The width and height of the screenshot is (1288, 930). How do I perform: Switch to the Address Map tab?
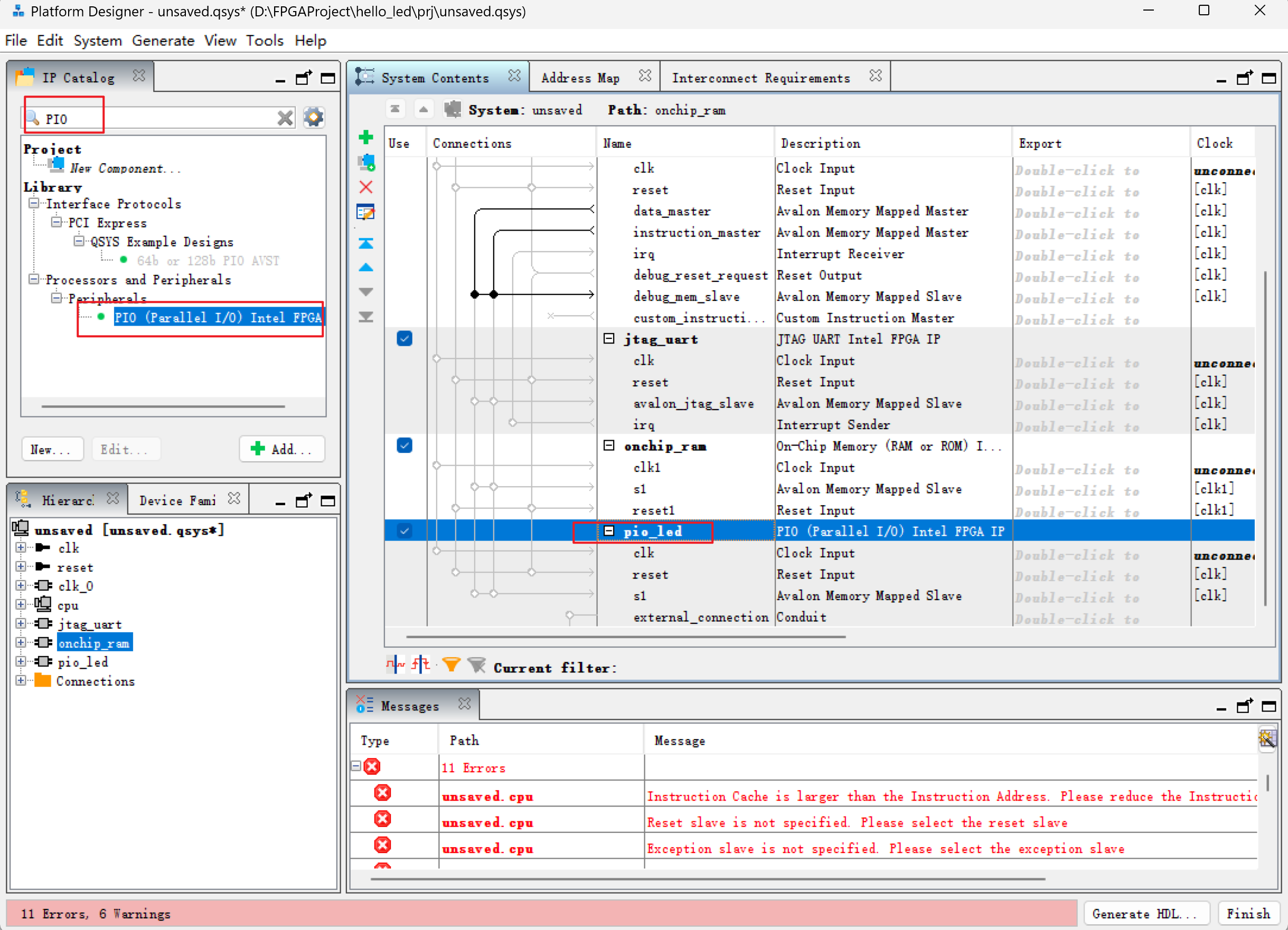[580, 78]
